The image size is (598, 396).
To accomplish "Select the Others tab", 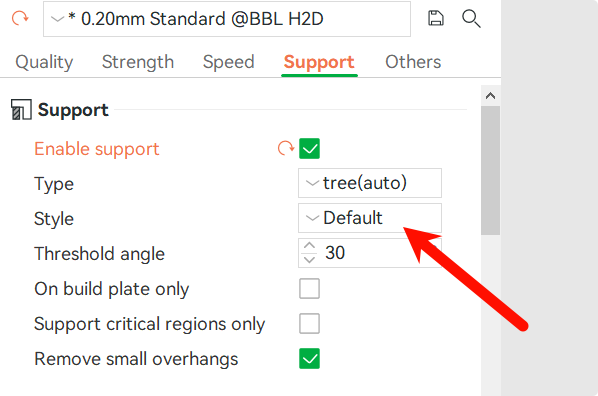I will click(413, 62).
